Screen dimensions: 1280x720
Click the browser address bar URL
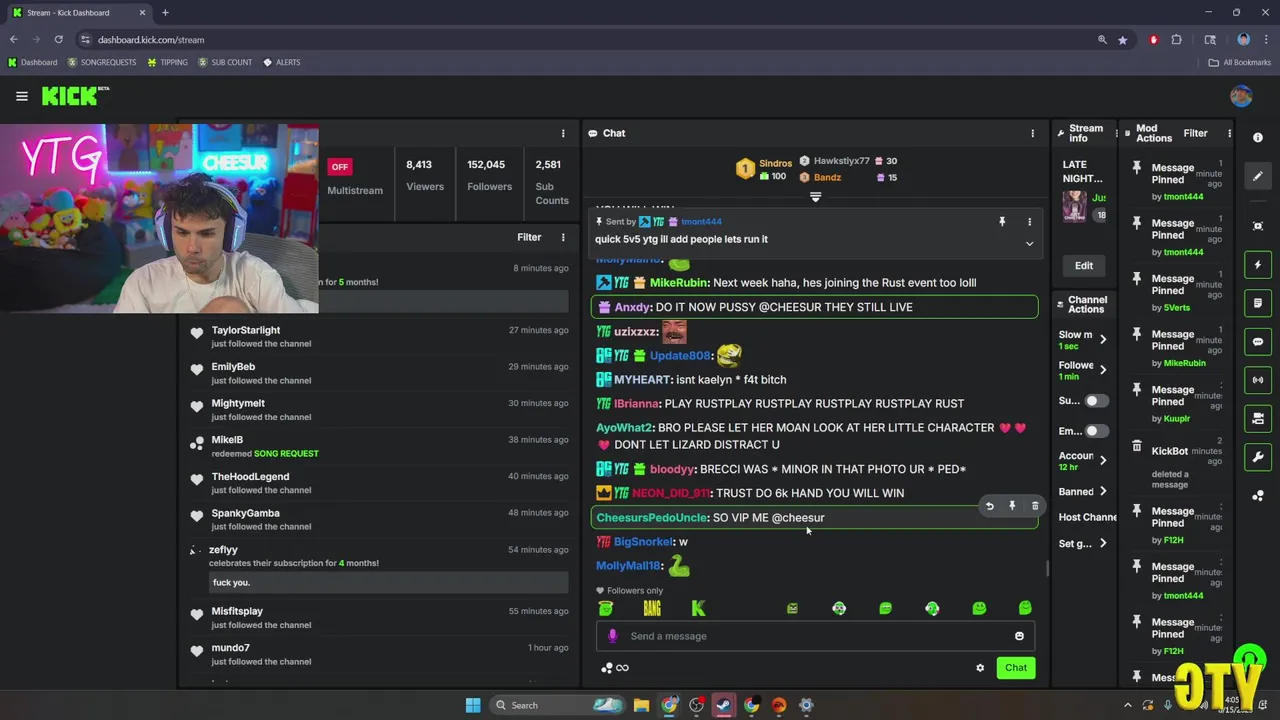pyautogui.click(x=151, y=40)
